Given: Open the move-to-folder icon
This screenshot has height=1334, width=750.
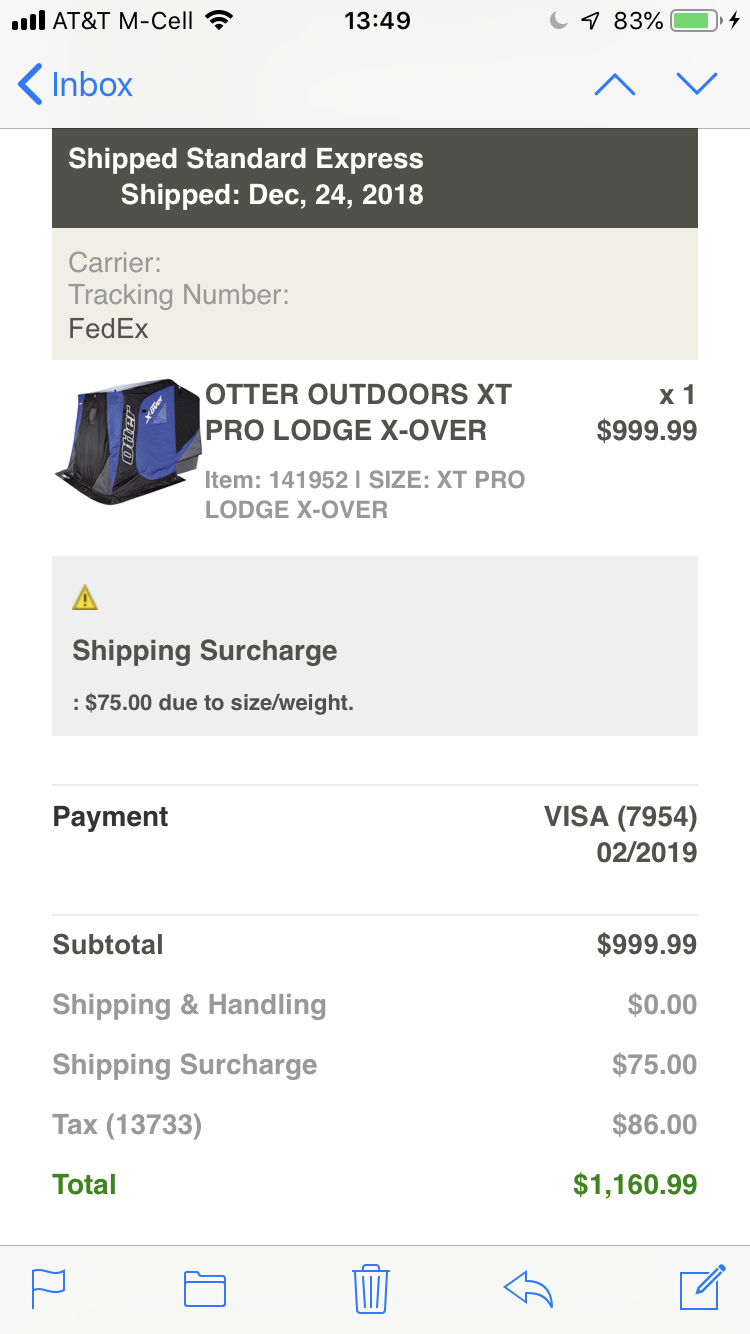Looking at the screenshot, I should tap(205, 1289).
